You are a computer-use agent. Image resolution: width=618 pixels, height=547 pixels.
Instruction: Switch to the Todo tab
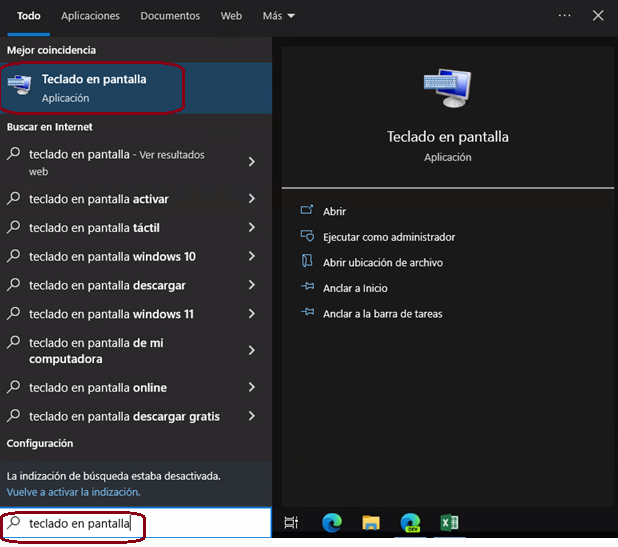click(28, 16)
